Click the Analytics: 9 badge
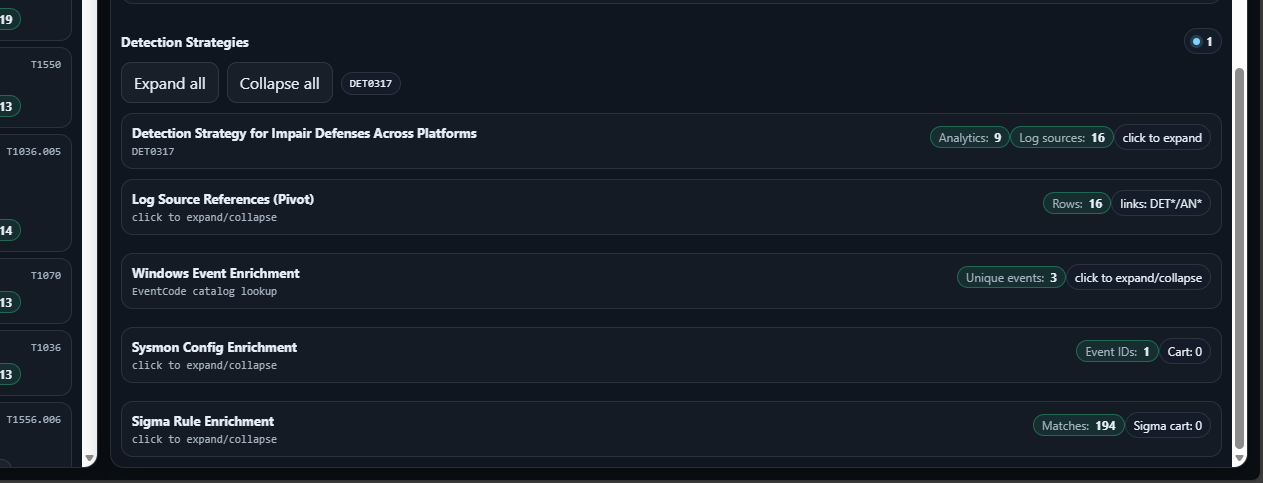The image size is (1263, 483). click(969, 138)
